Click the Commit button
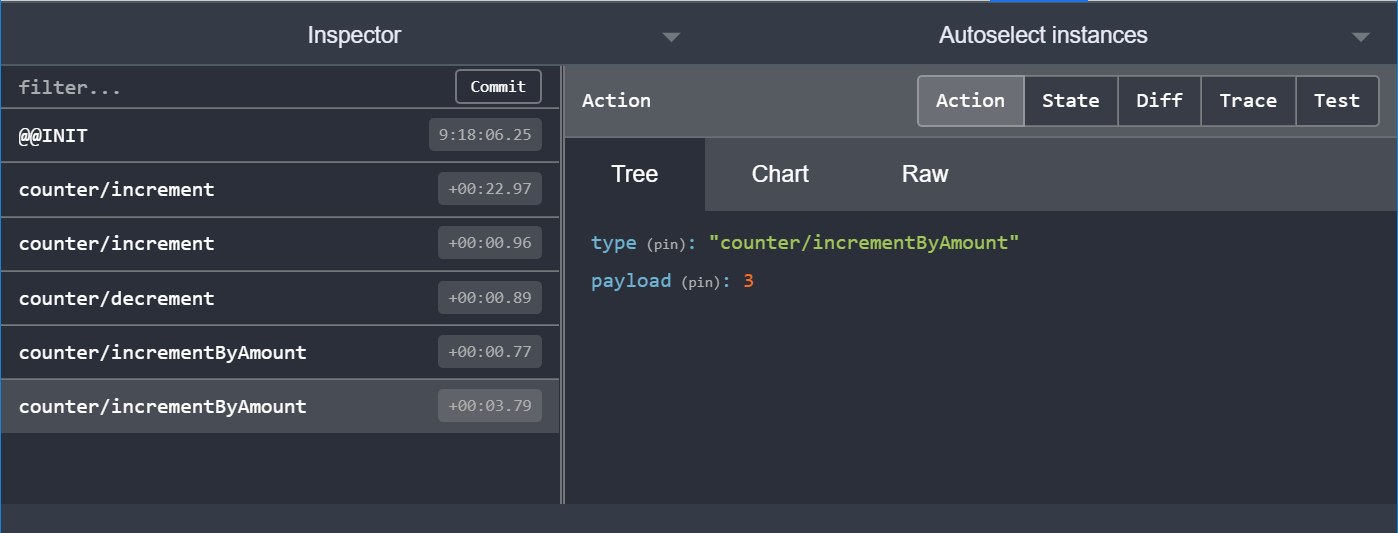The width and height of the screenshot is (1398, 533). (x=498, y=87)
